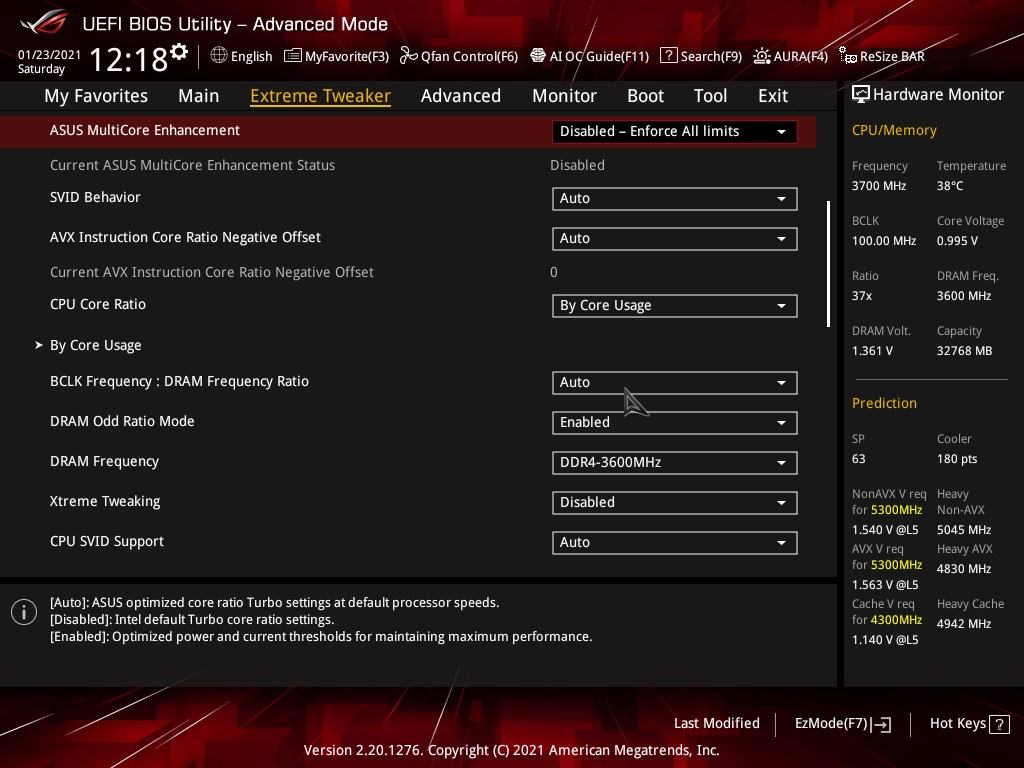Open the Advanced tab
1024x768 pixels.
coord(461,96)
